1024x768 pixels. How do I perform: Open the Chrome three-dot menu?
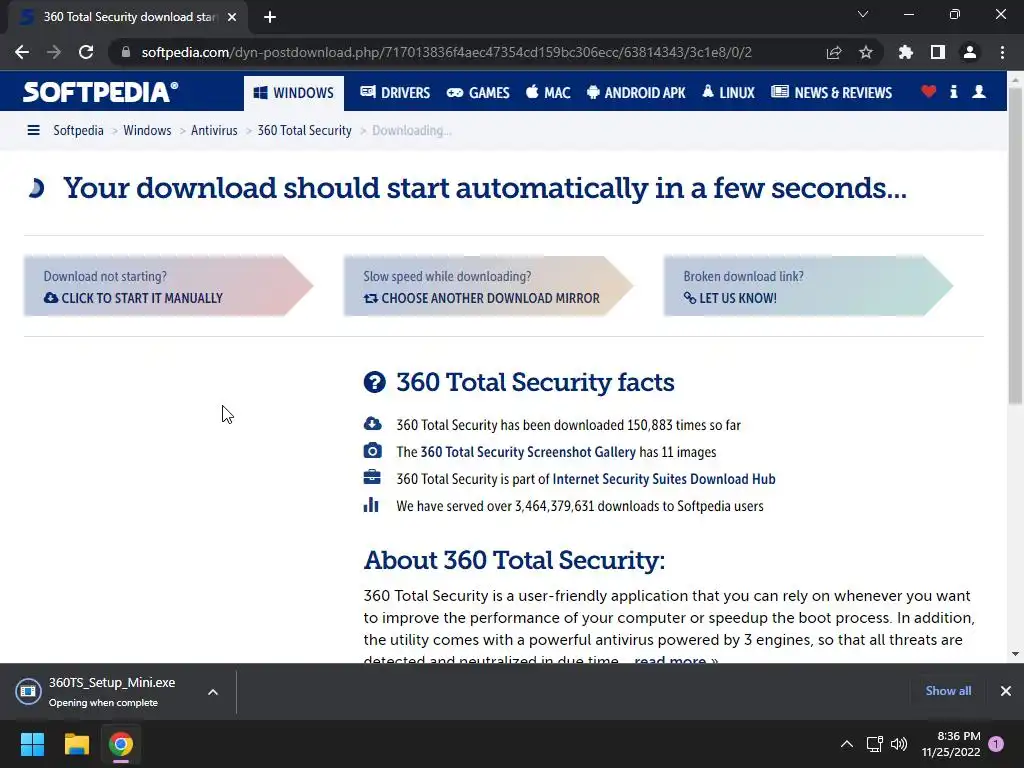(x=1002, y=52)
